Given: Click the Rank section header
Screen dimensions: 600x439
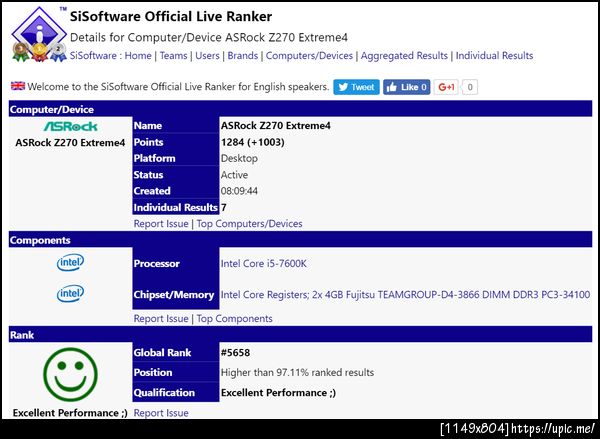Looking at the screenshot, I should (x=300, y=335).
